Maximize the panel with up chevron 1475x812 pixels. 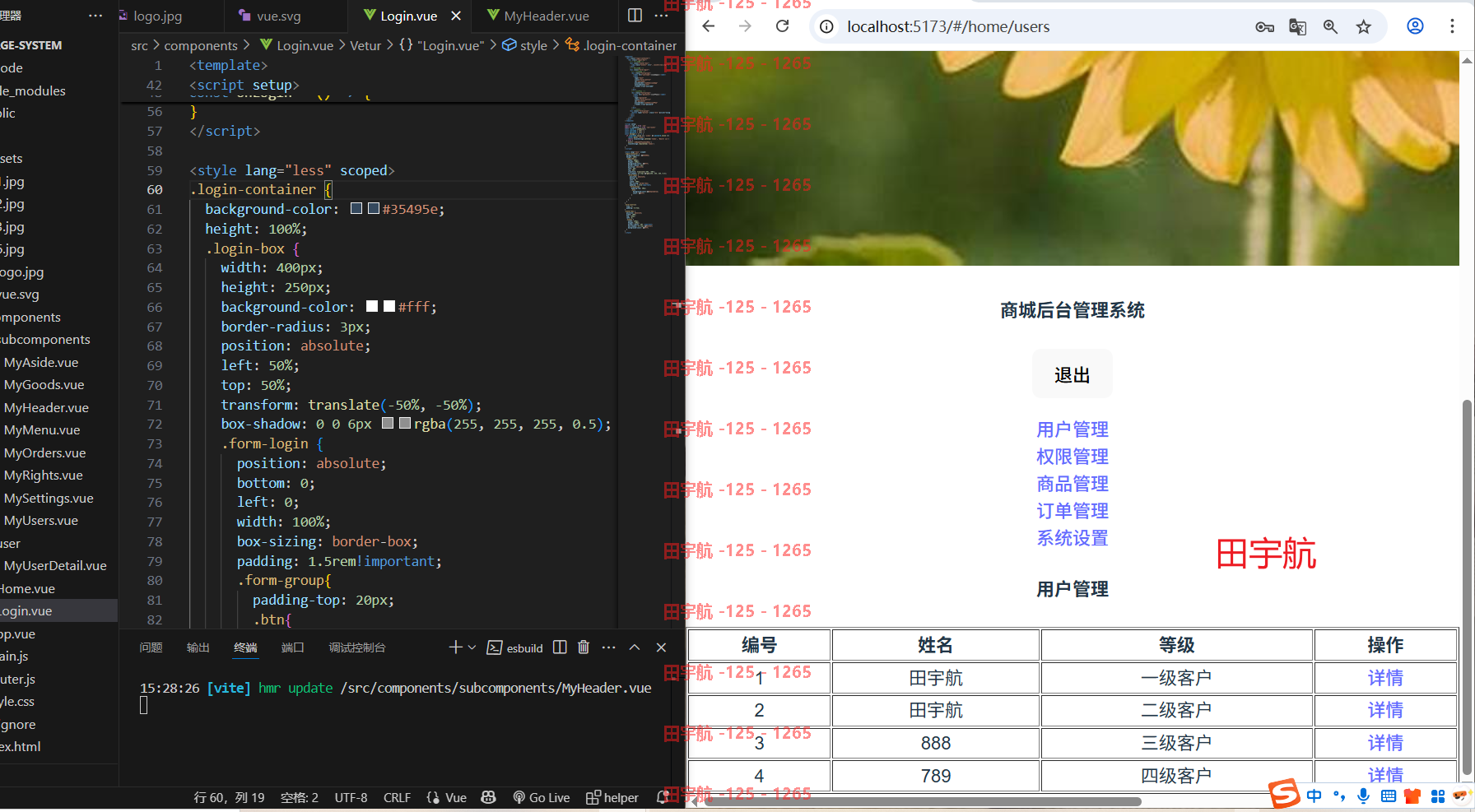635,647
